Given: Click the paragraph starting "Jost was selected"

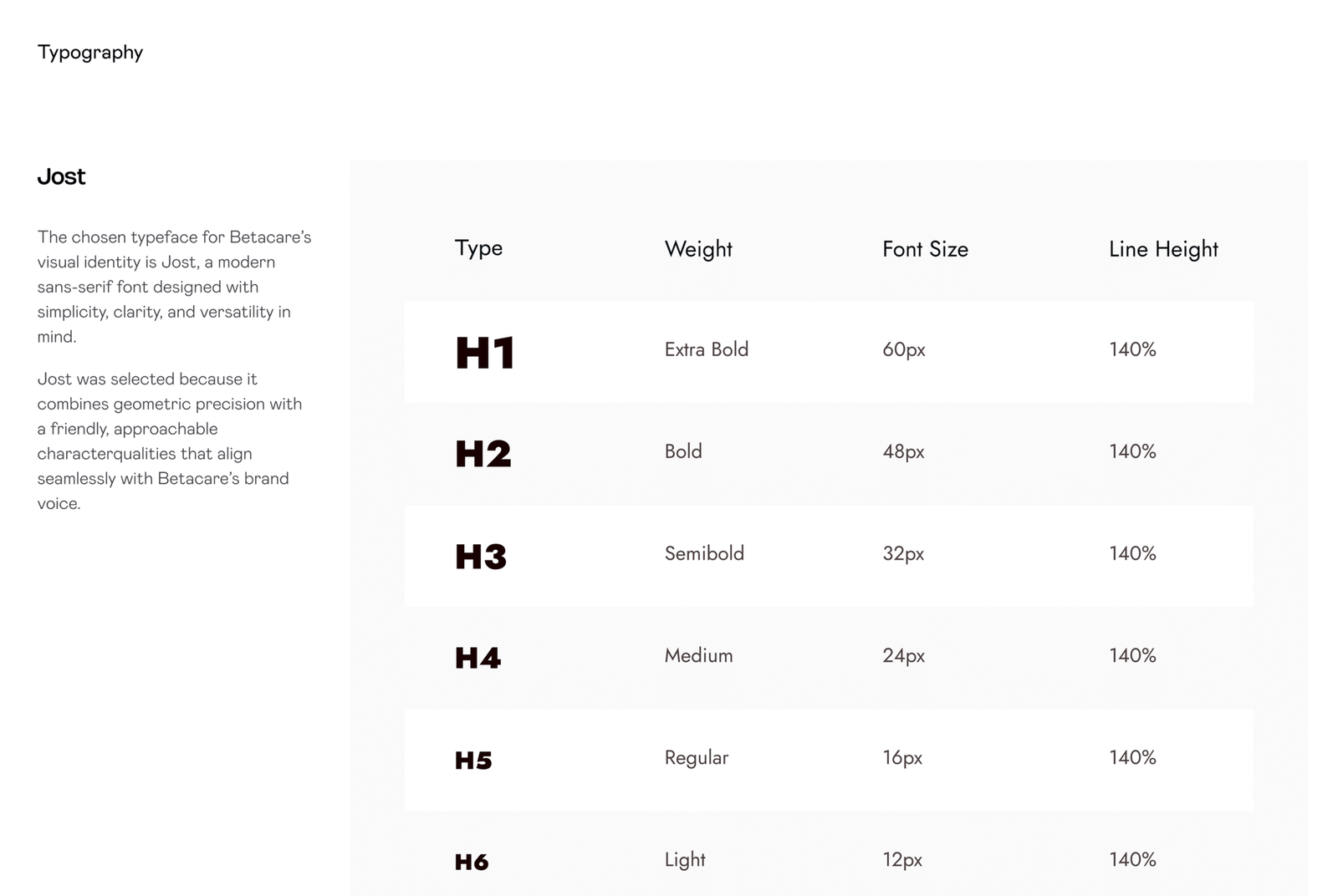Looking at the screenshot, I should (x=170, y=440).
